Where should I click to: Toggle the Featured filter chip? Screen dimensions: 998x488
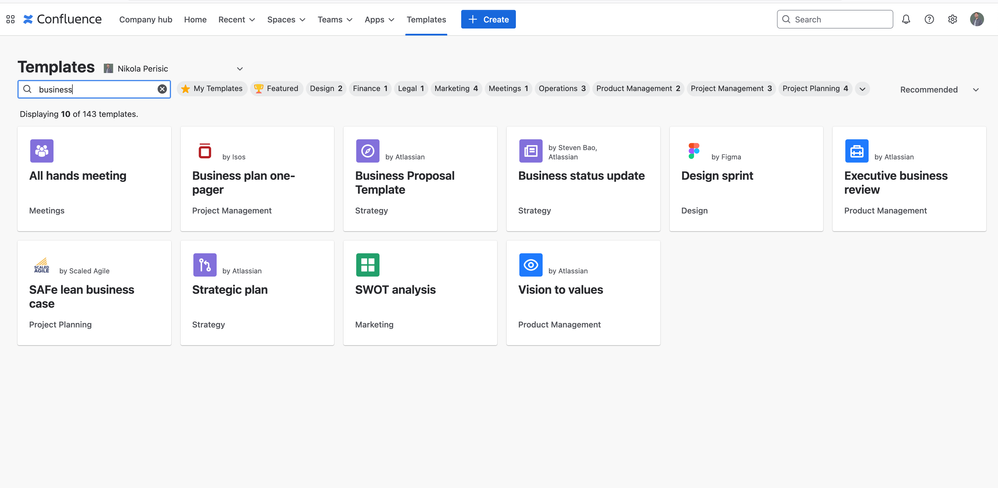[276, 88]
